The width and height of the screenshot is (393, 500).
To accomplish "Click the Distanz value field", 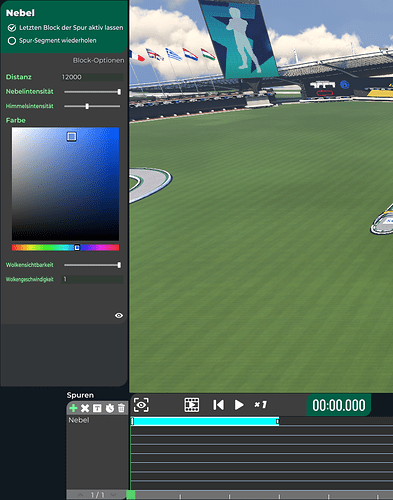I will click(x=92, y=77).
